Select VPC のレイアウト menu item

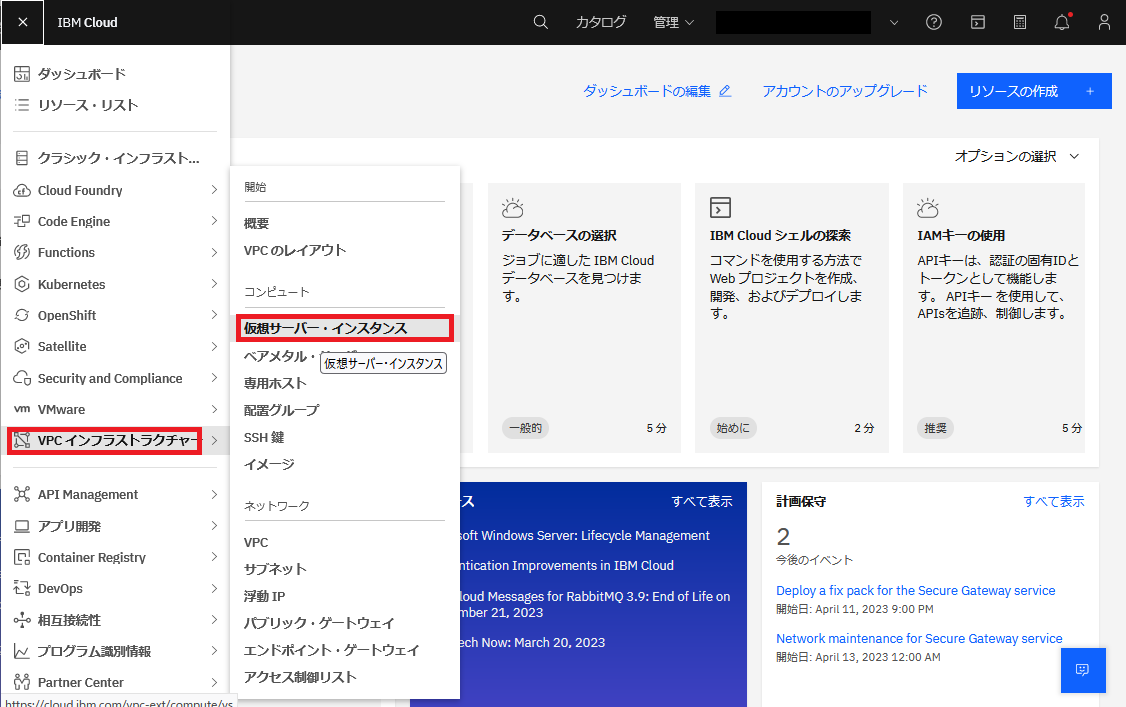point(295,251)
